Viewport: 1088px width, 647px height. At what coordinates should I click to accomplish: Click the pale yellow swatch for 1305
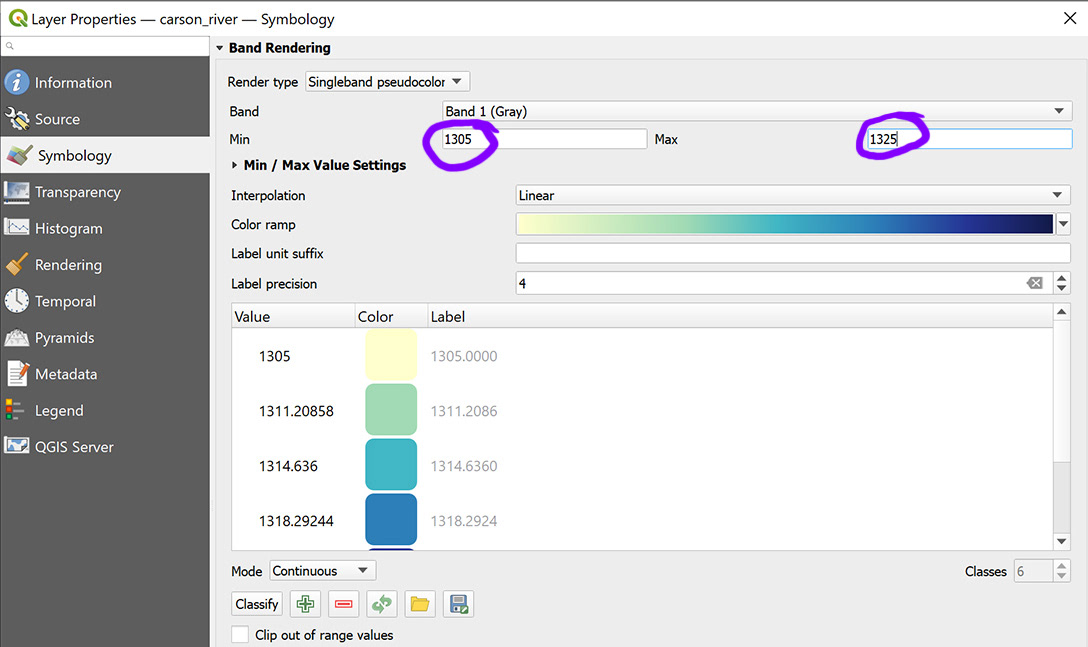[x=391, y=355]
